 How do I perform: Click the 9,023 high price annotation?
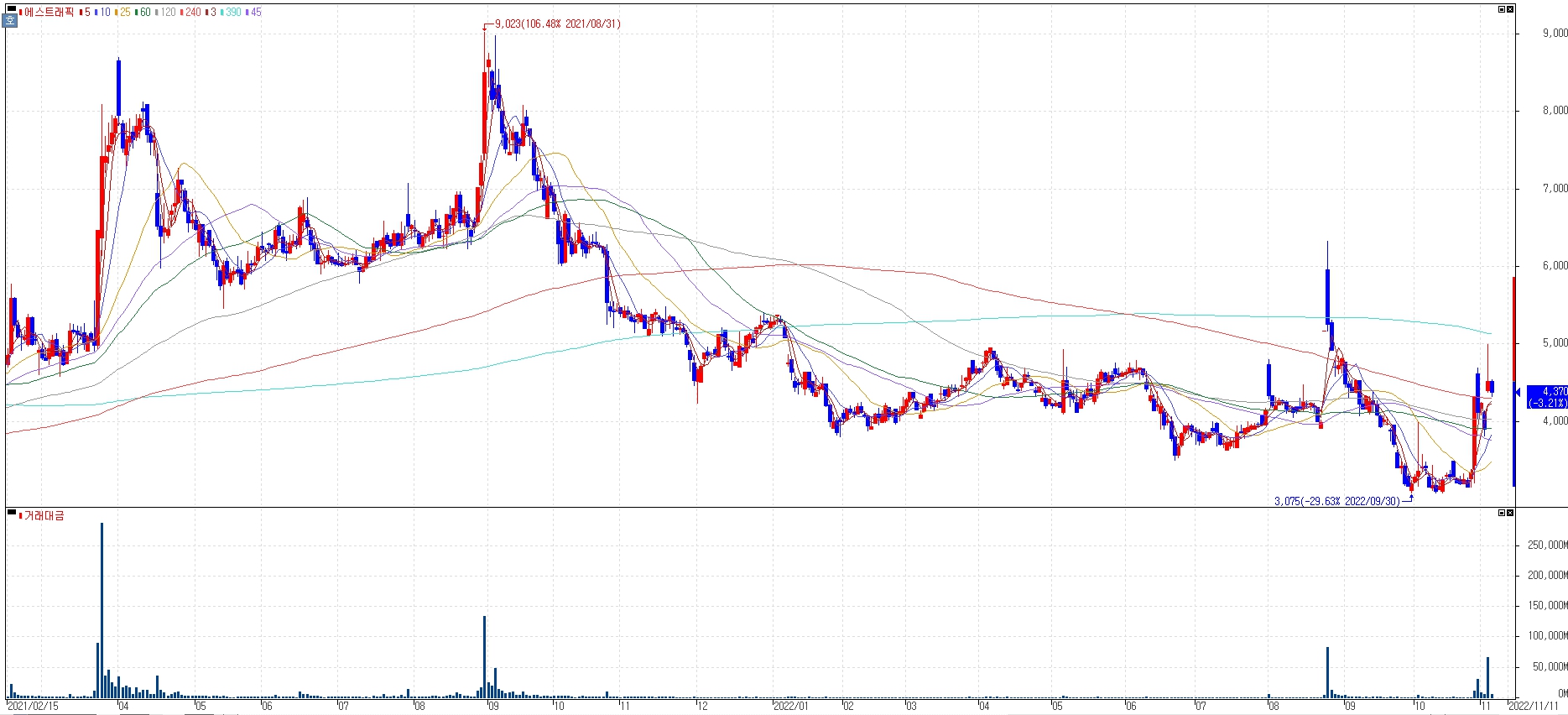coord(558,23)
